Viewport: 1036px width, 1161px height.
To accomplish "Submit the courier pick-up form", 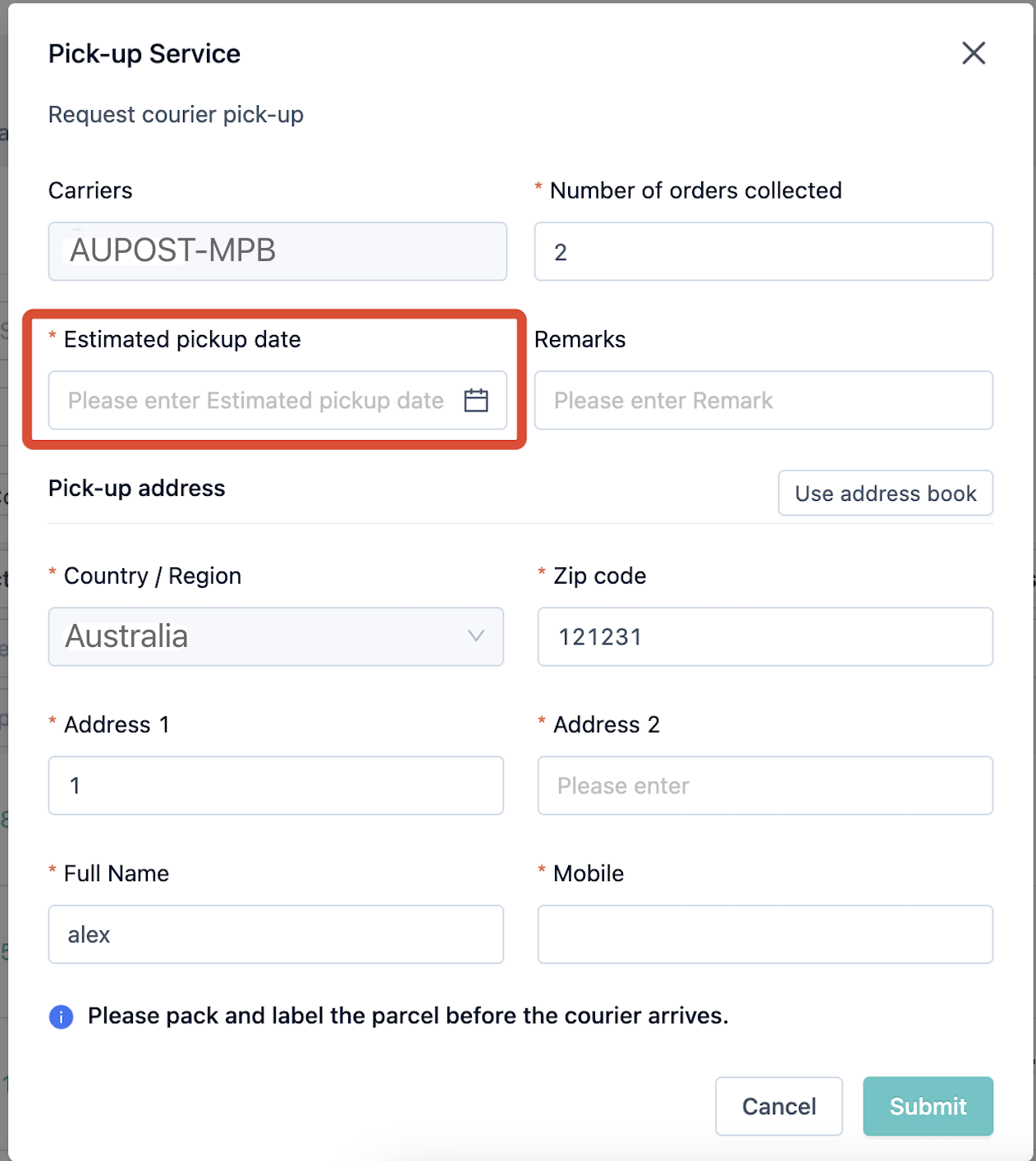I will 928,1106.
